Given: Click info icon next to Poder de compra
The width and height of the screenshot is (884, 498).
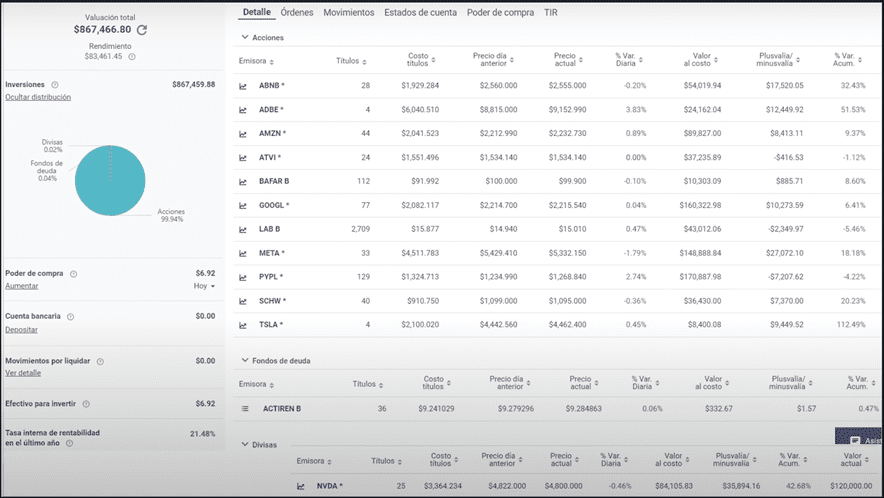Looking at the screenshot, I should (x=73, y=273).
